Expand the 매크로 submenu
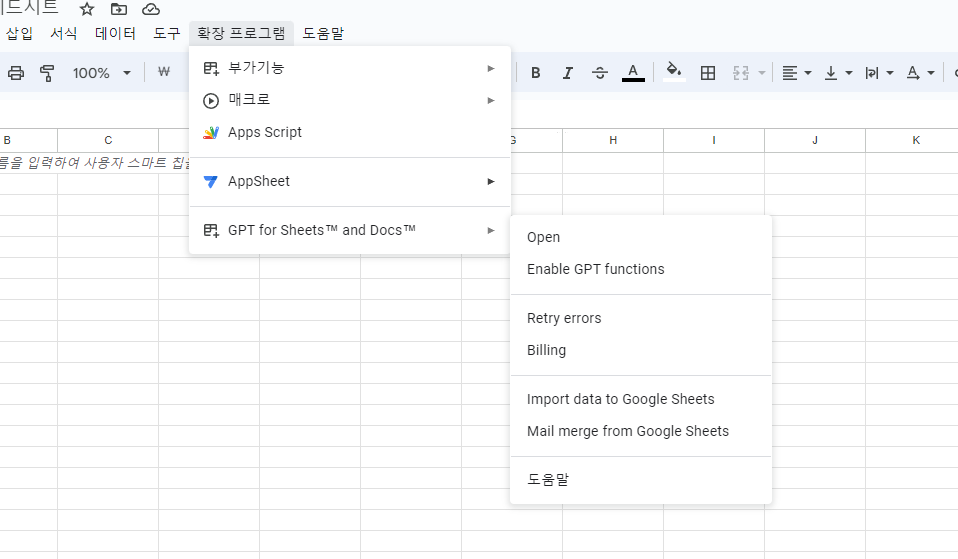 point(349,100)
